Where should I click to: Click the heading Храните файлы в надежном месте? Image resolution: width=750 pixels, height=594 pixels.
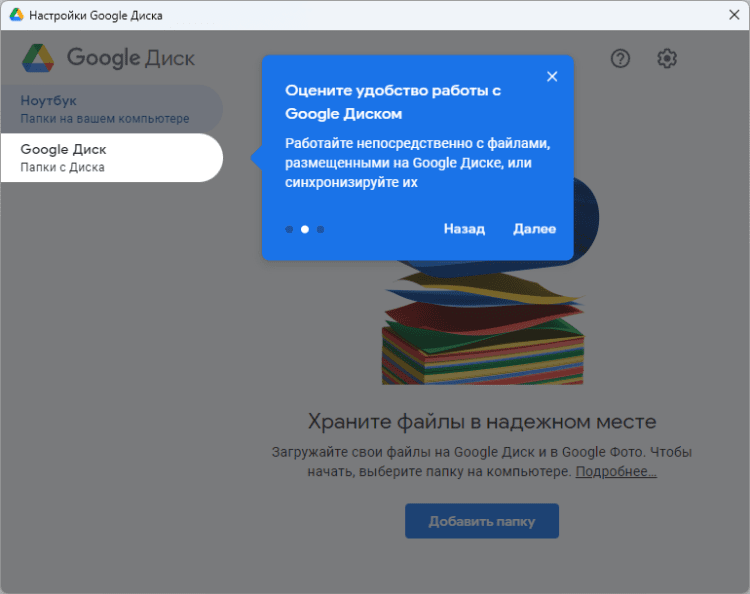(x=482, y=422)
